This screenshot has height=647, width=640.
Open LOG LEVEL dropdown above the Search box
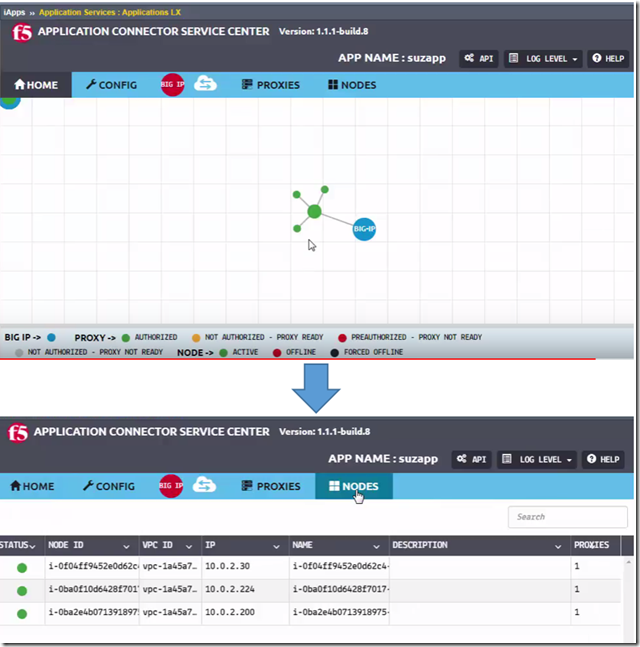pos(540,459)
